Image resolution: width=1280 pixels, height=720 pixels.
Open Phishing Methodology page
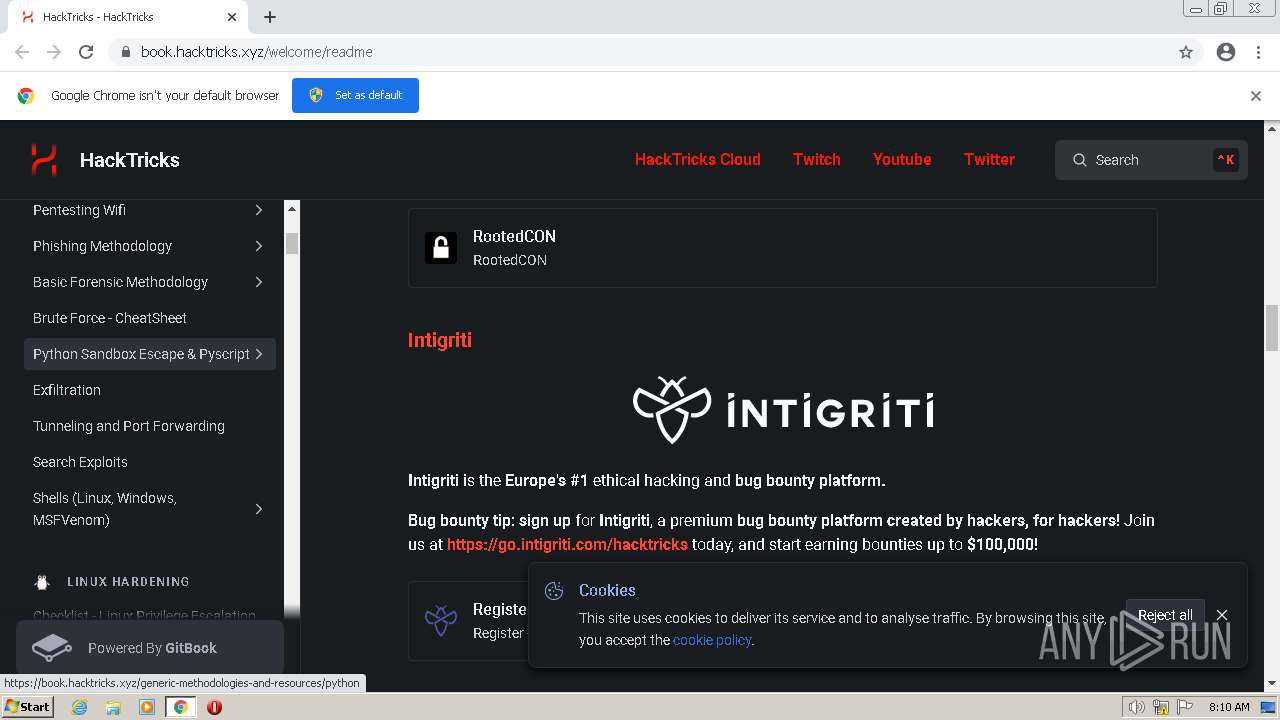102,246
